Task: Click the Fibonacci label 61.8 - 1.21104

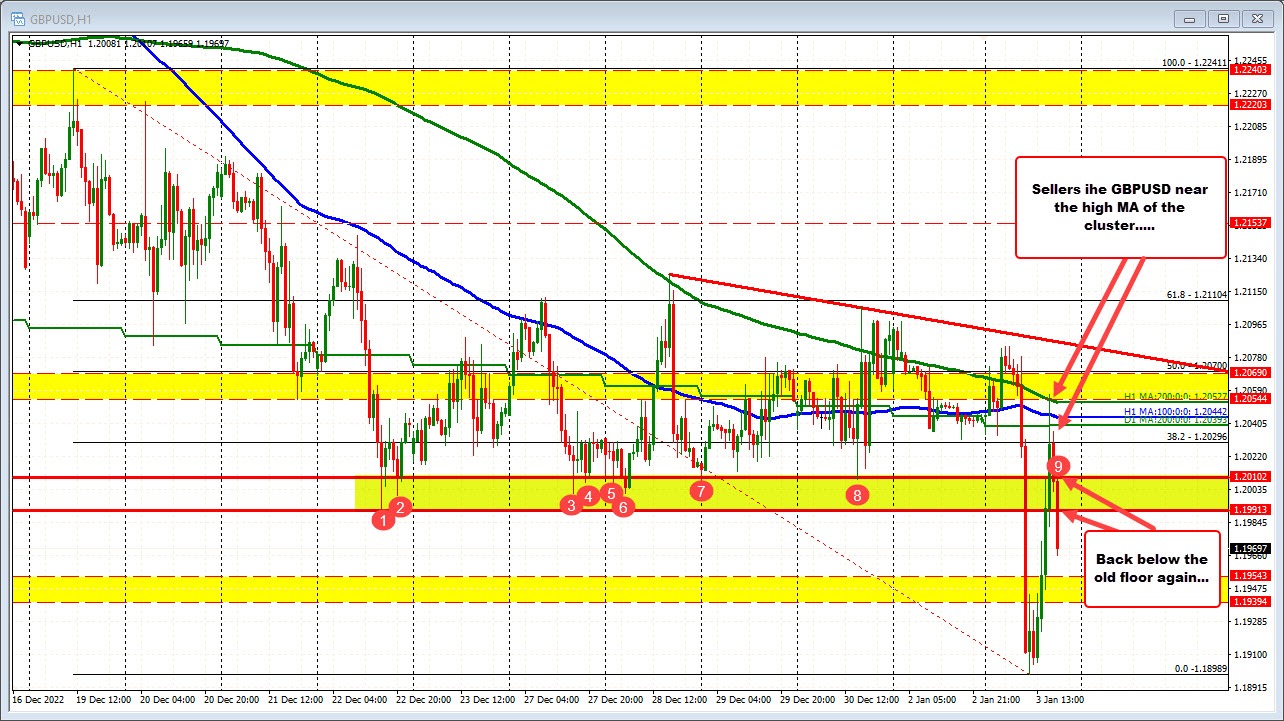Action: (1197, 294)
